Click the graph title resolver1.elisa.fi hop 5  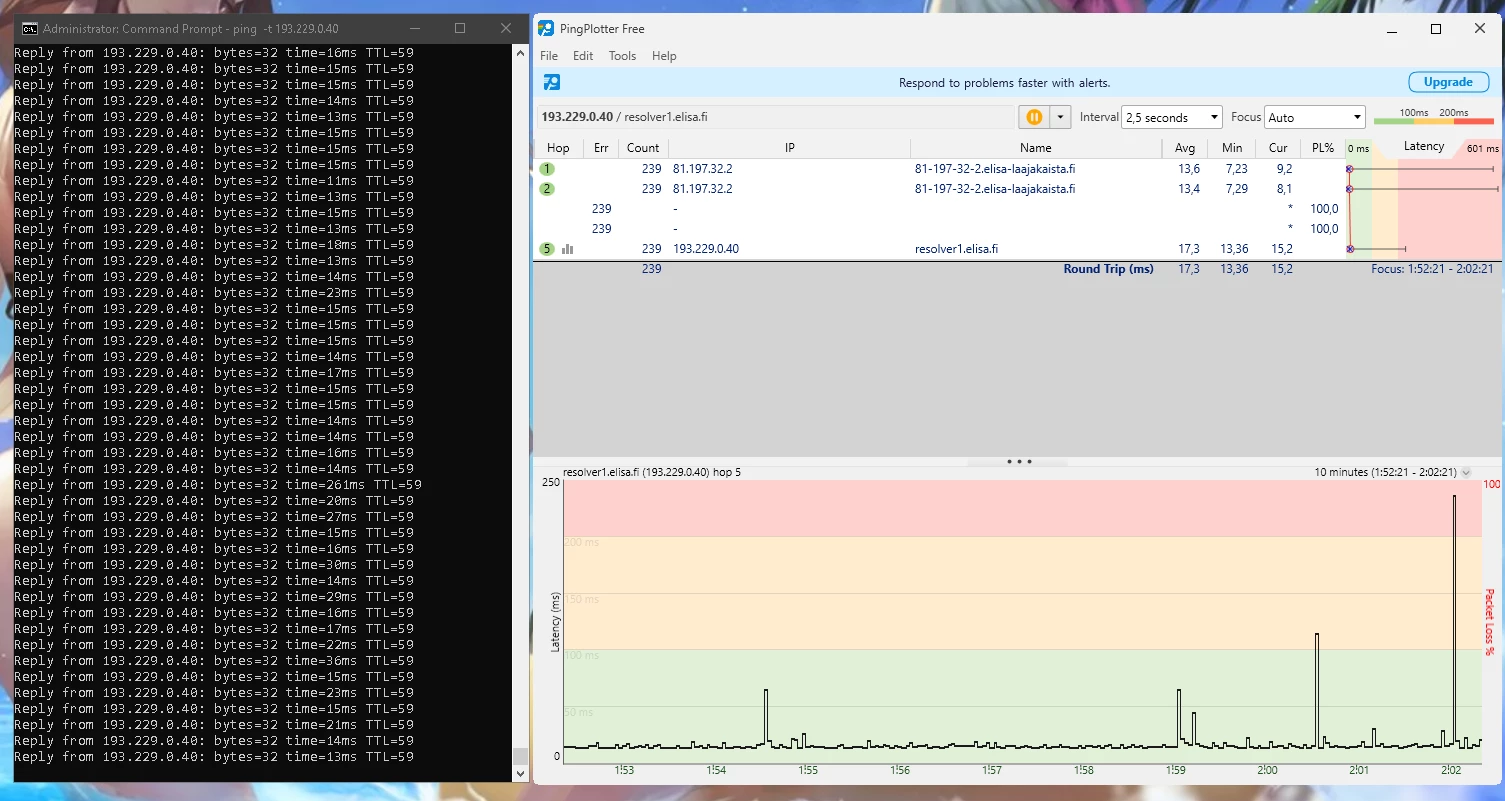pos(652,472)
